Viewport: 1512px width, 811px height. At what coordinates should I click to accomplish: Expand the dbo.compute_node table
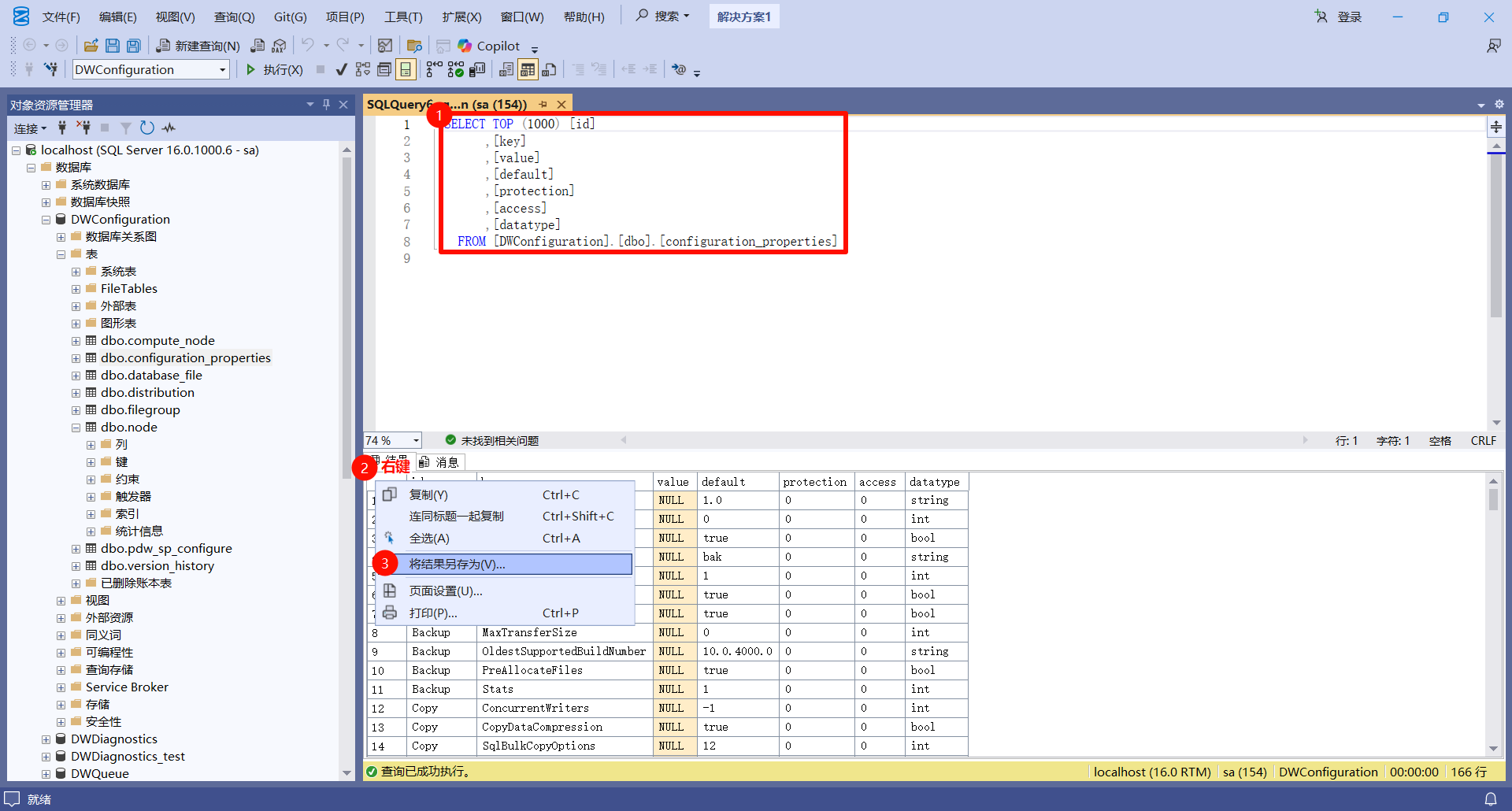coord(76,341)
